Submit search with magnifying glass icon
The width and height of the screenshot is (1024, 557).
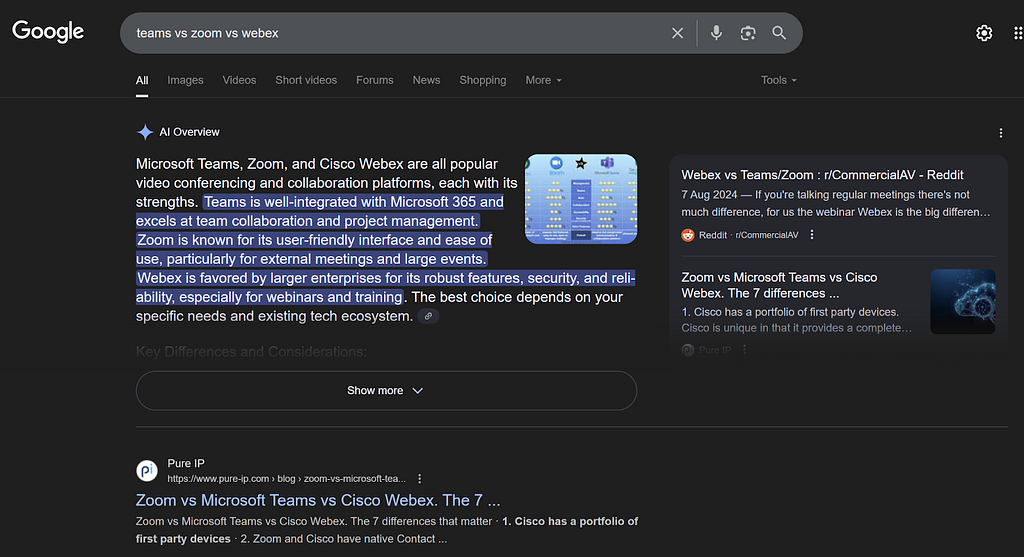(779, 33)
